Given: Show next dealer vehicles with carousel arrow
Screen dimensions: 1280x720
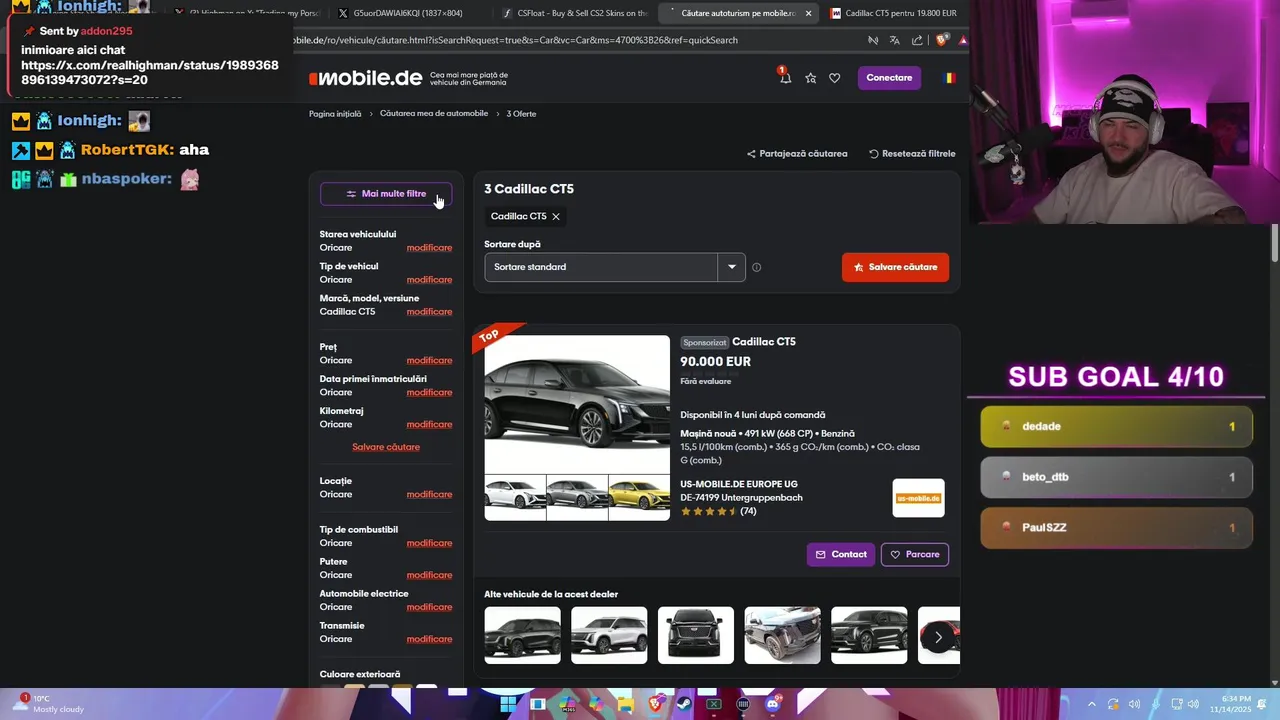Looking at the screenshot, I should (x=938, y=636).
